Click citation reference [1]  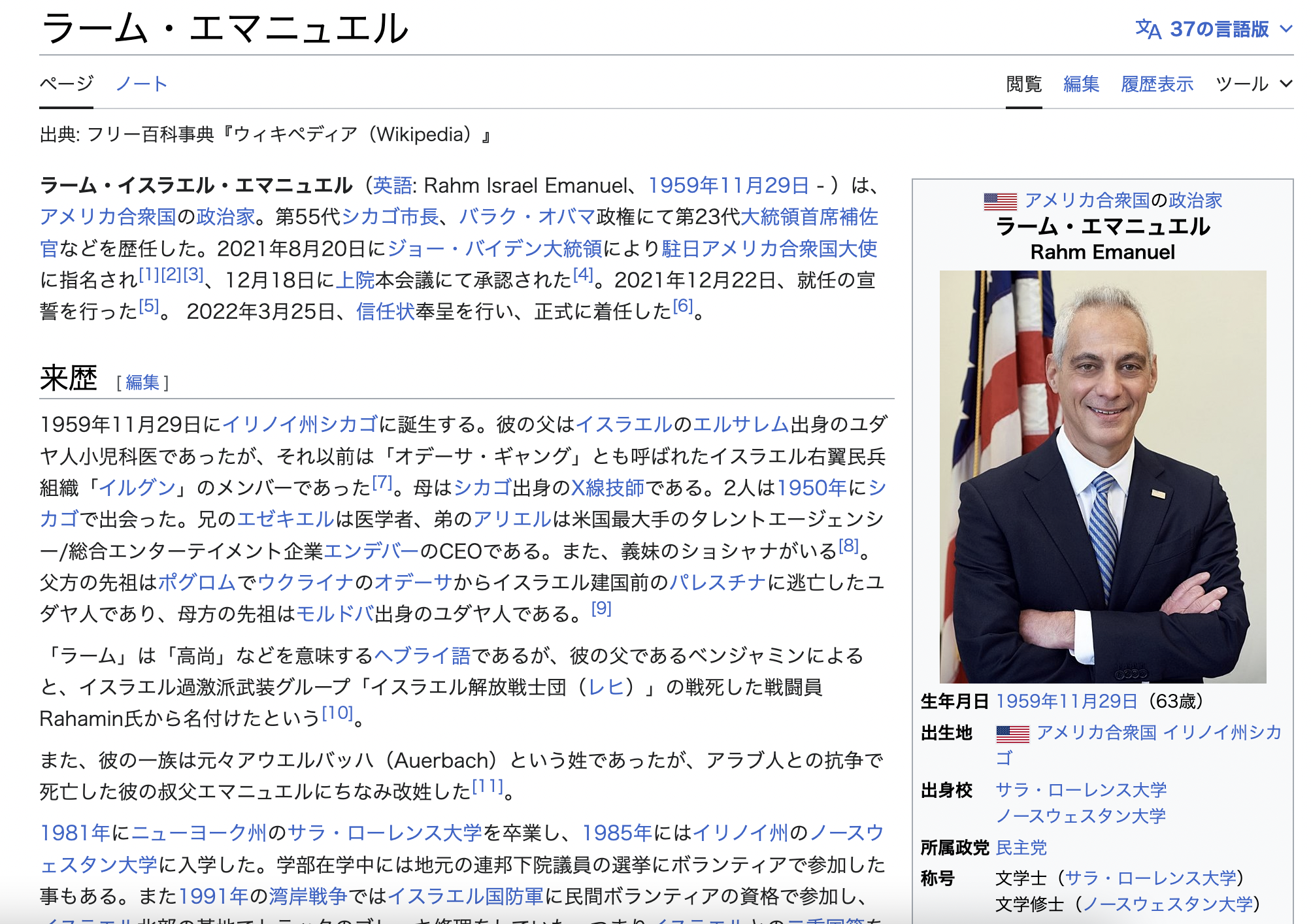point(149,274)
